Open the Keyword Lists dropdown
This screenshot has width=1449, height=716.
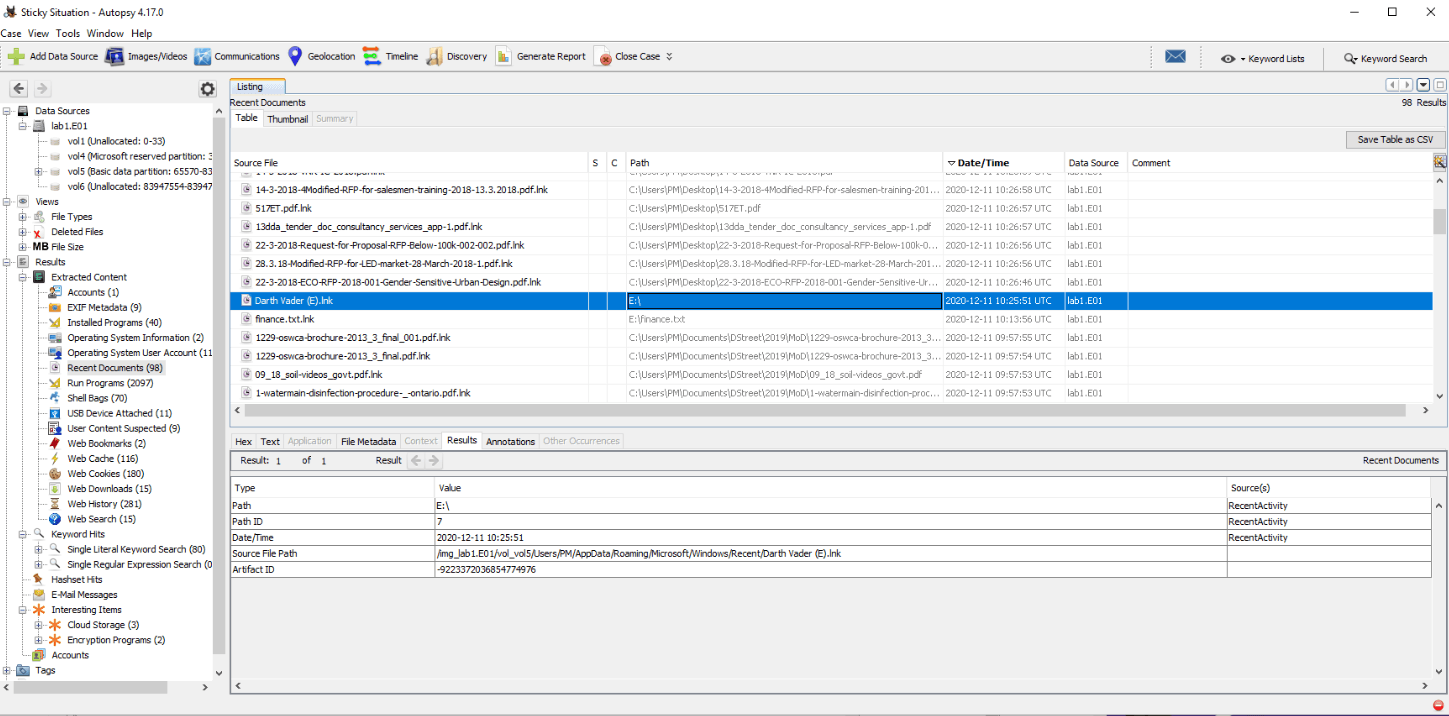[1263, 58]
